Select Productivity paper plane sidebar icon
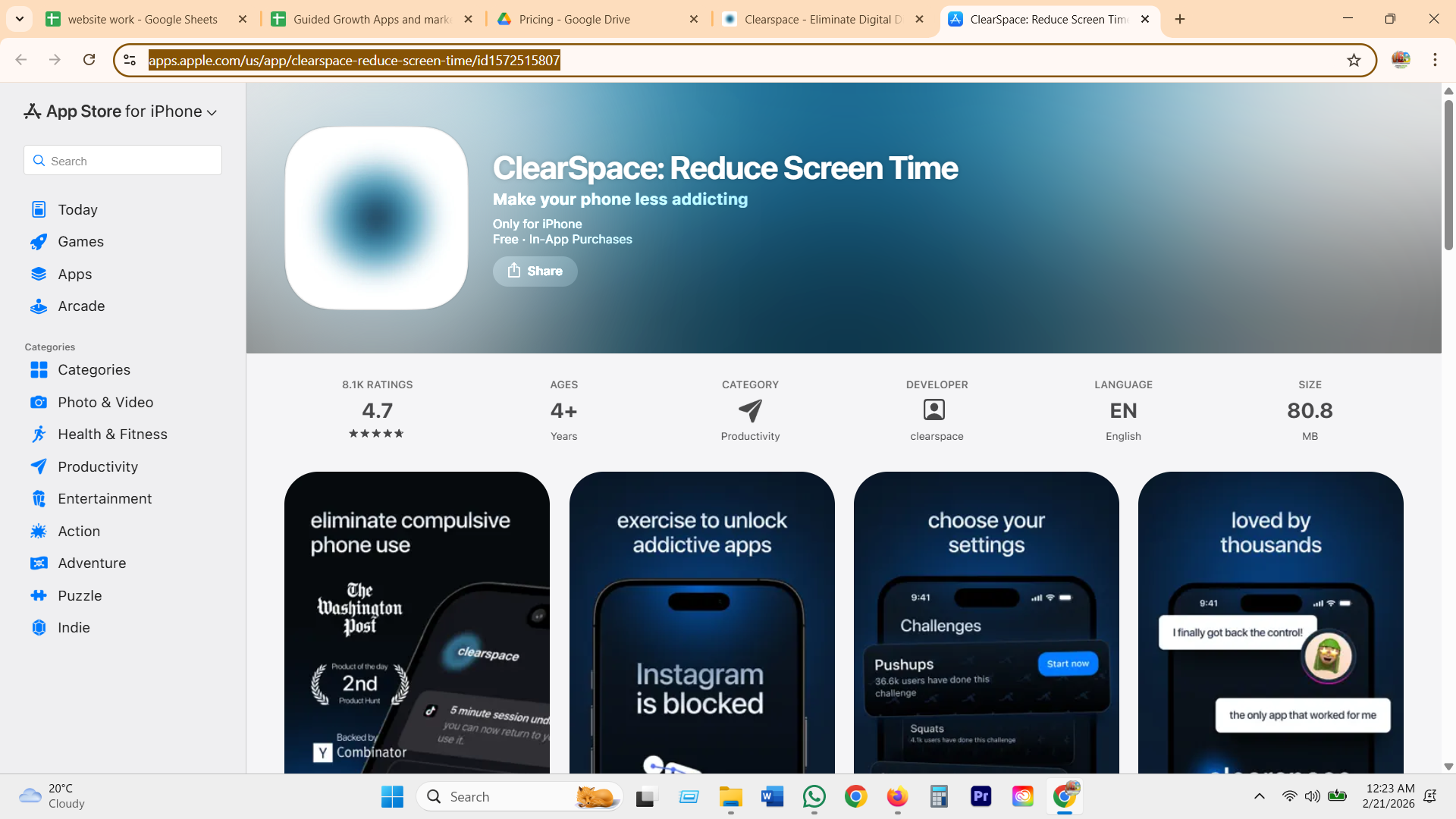 tap(39, 466)
